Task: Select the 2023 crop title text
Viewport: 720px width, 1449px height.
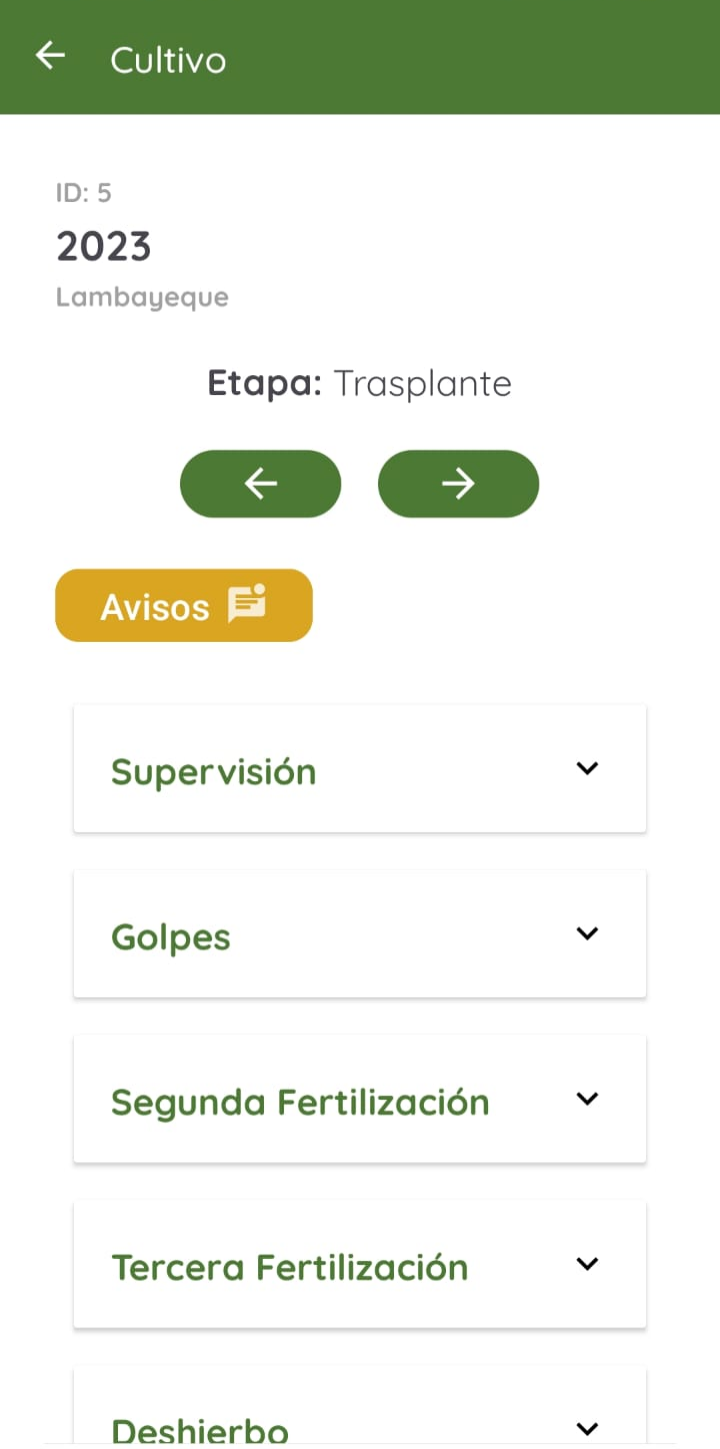Action: (103, 246)
